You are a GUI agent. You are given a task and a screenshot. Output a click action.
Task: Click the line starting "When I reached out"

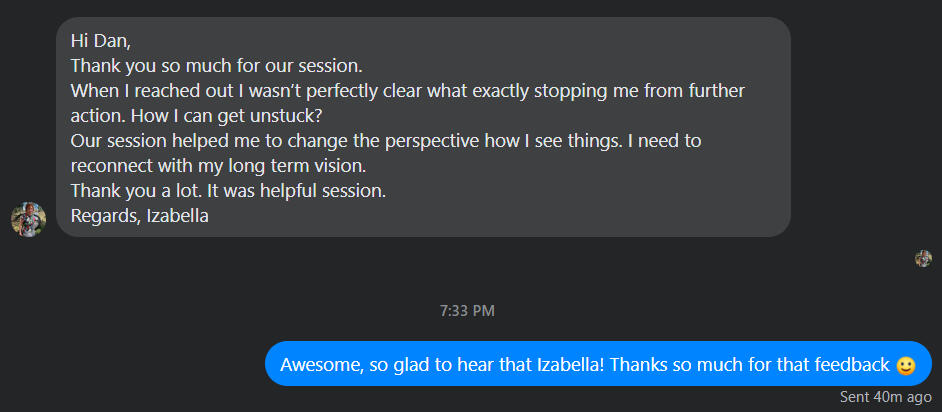407,91
